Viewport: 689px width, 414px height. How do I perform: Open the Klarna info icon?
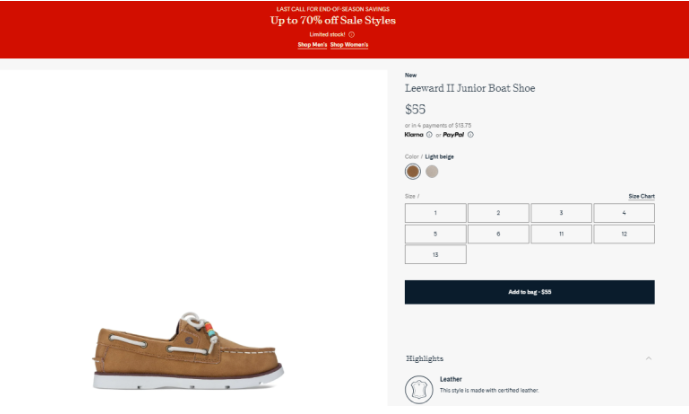click(429, 134)
